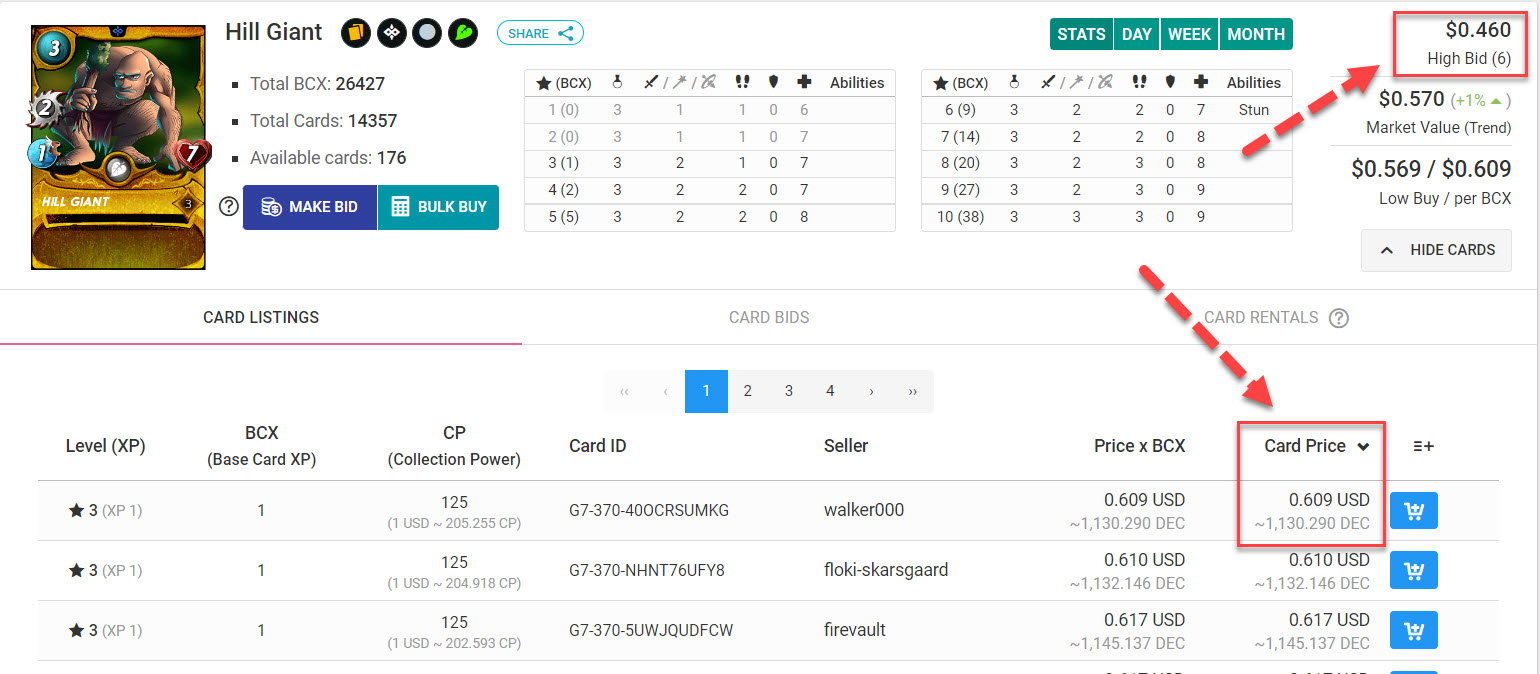This screenshot has width=1540, height=674.
Task: Switch to the CARD BIDS tab
Action: (x=769, y=317)
